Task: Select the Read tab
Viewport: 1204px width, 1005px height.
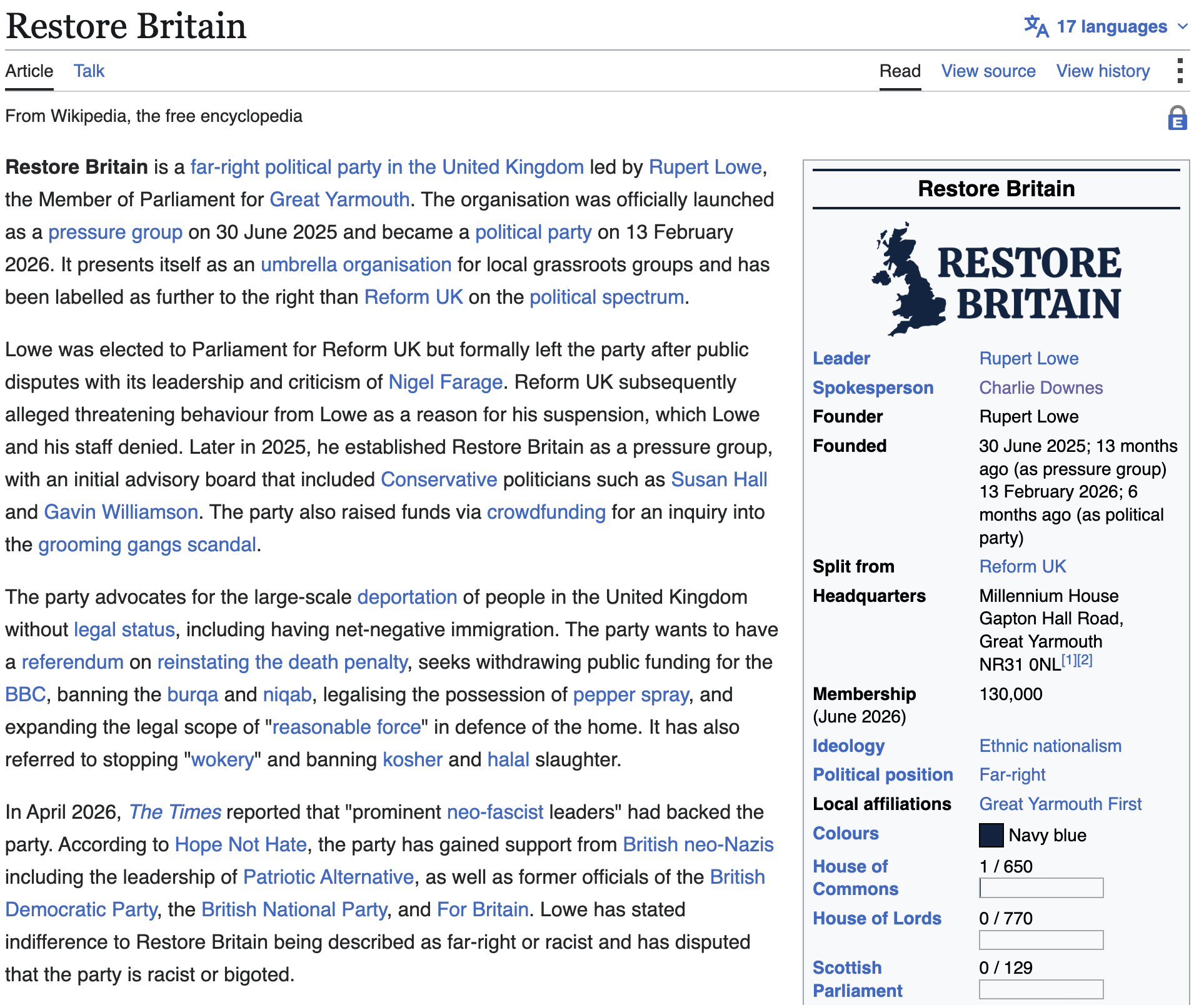Action: [x=900, y=71]
